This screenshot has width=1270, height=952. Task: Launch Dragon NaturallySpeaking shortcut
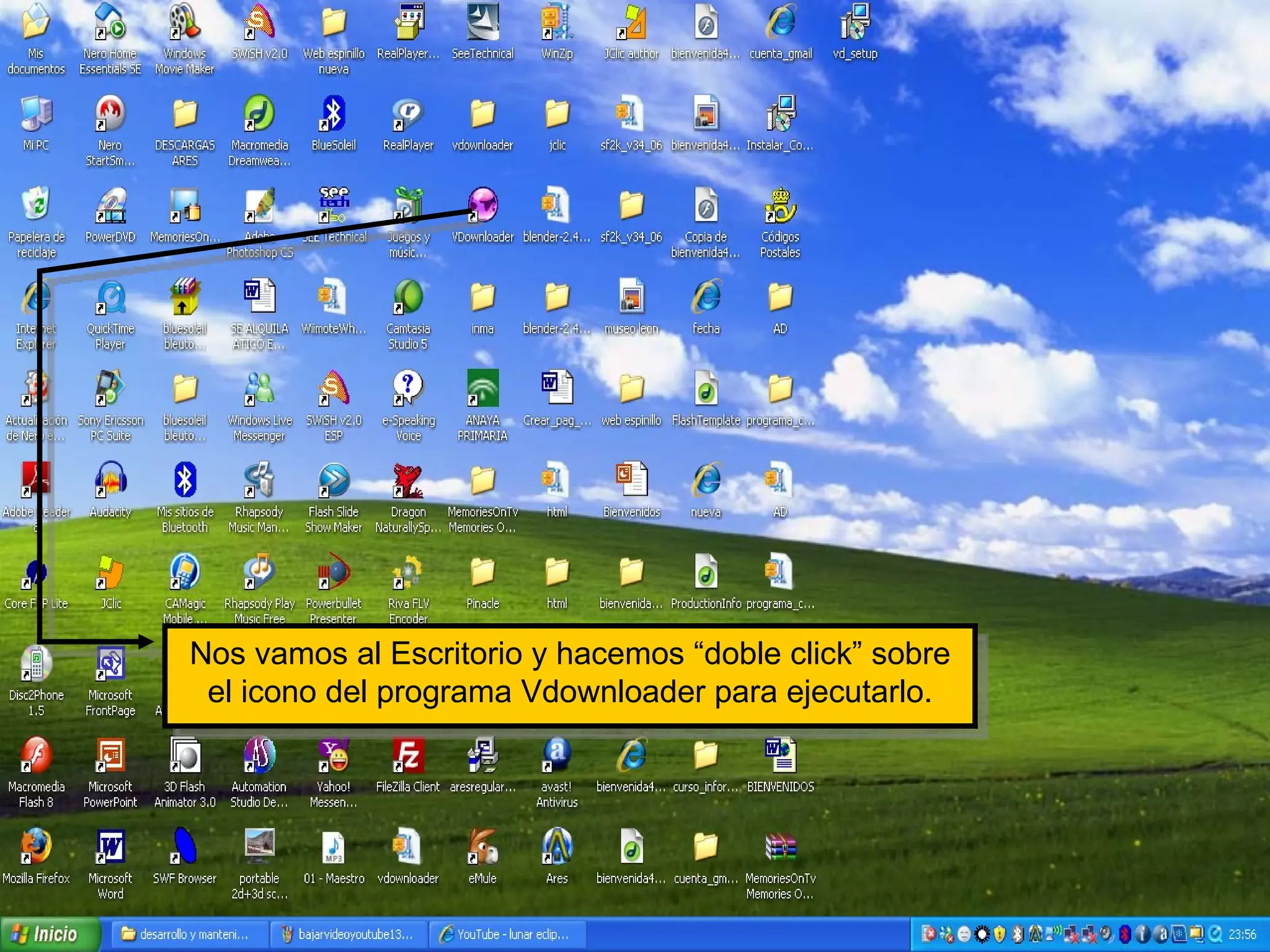pyautogui.click(x=408, y=480)
